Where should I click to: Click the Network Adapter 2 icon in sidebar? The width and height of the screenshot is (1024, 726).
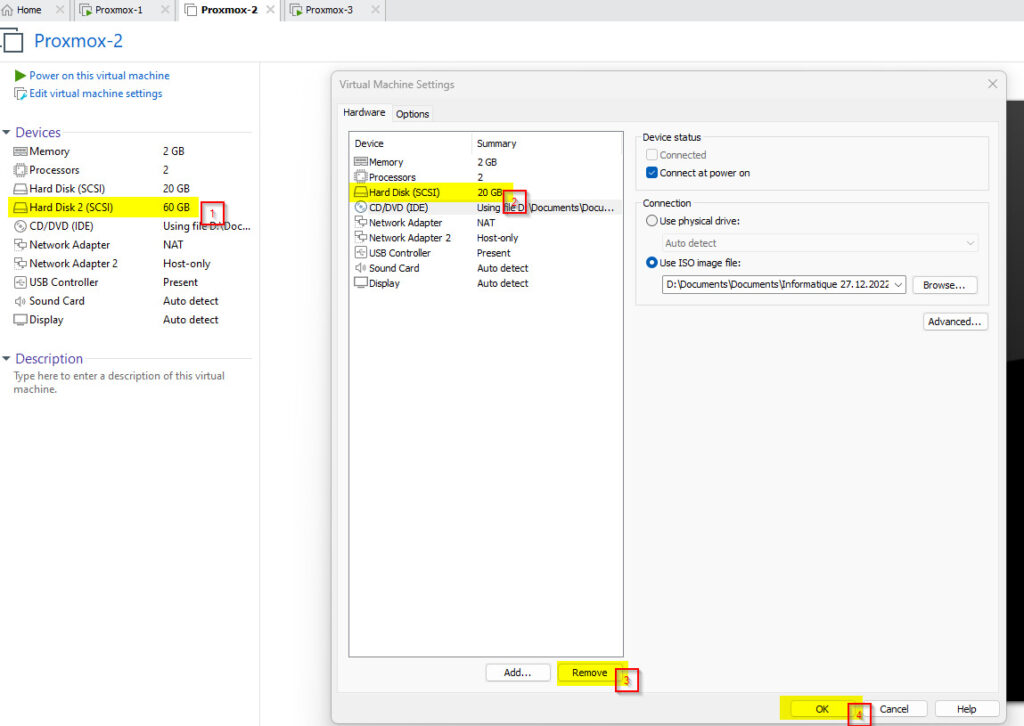(20, 264)
